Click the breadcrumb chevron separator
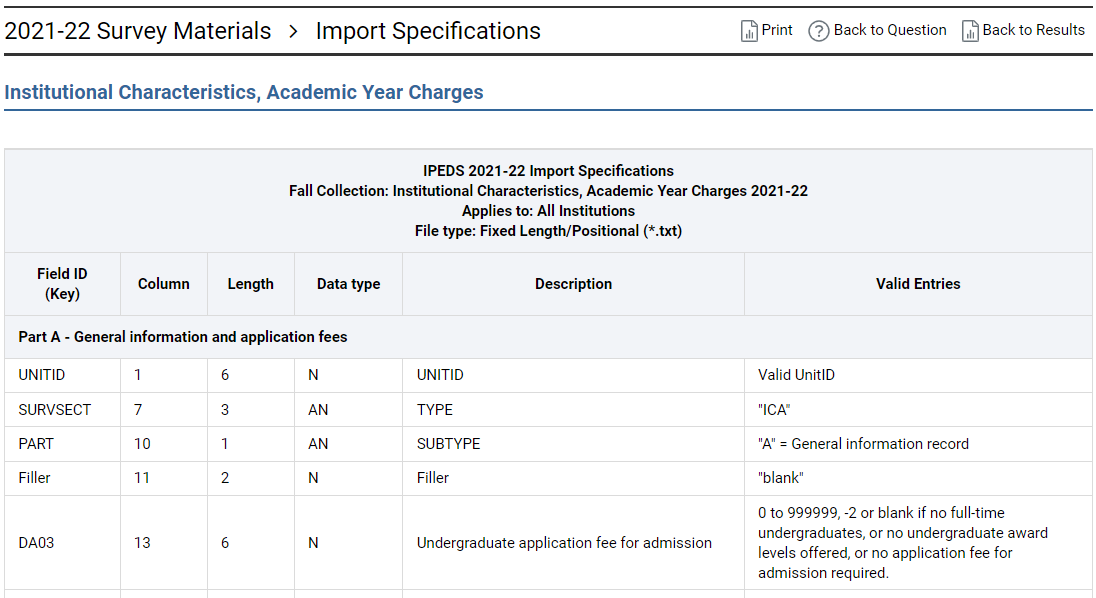This screenshot has width=1096, height=598. pos(293,31)
